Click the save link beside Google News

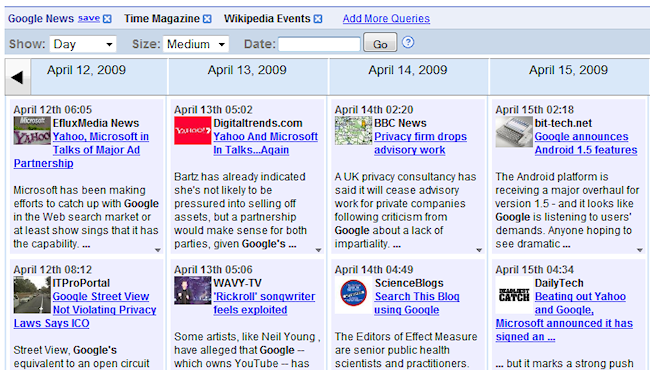89,18
